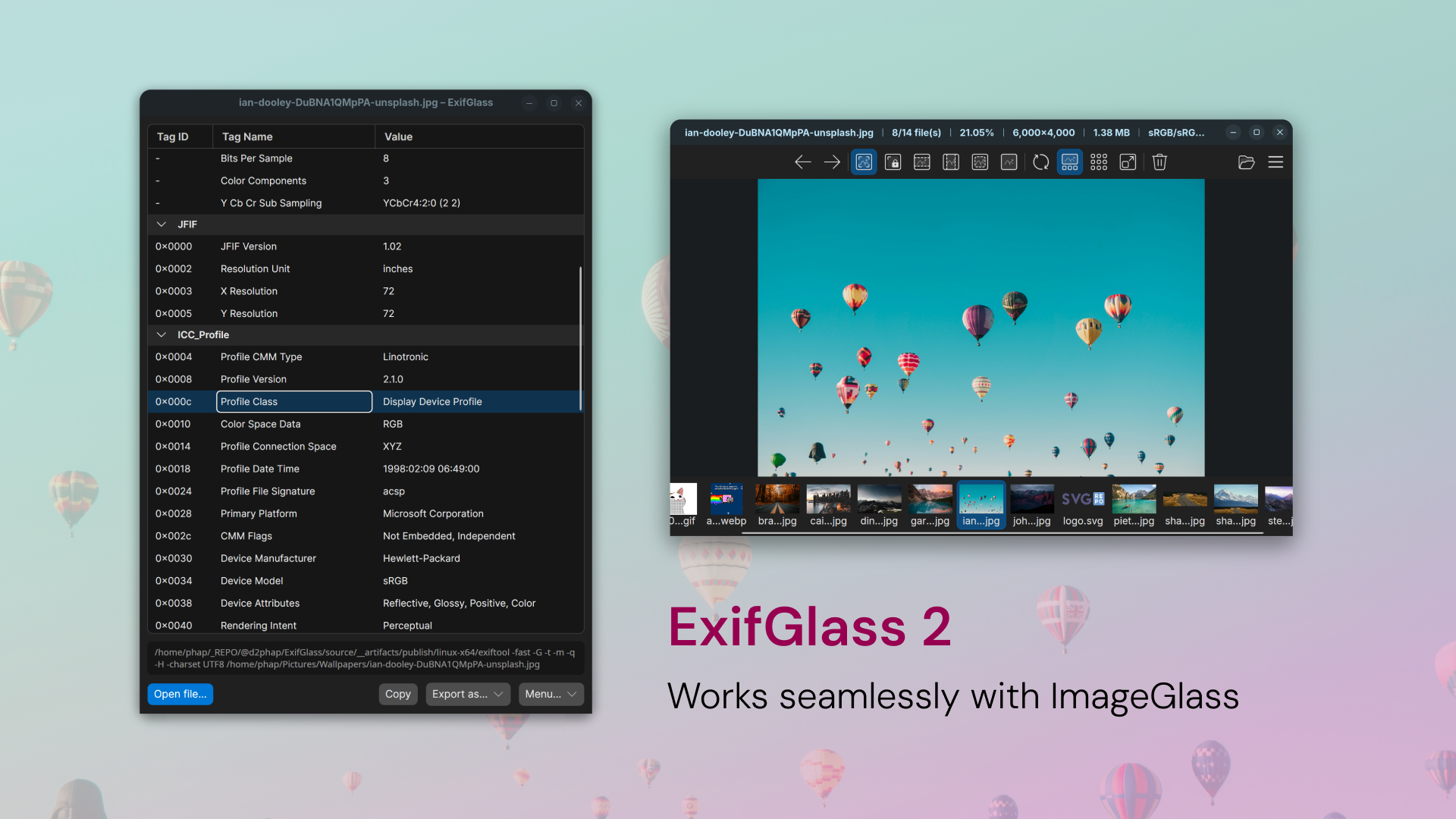Open the din...jpg thumbnail

click(879, 505)
